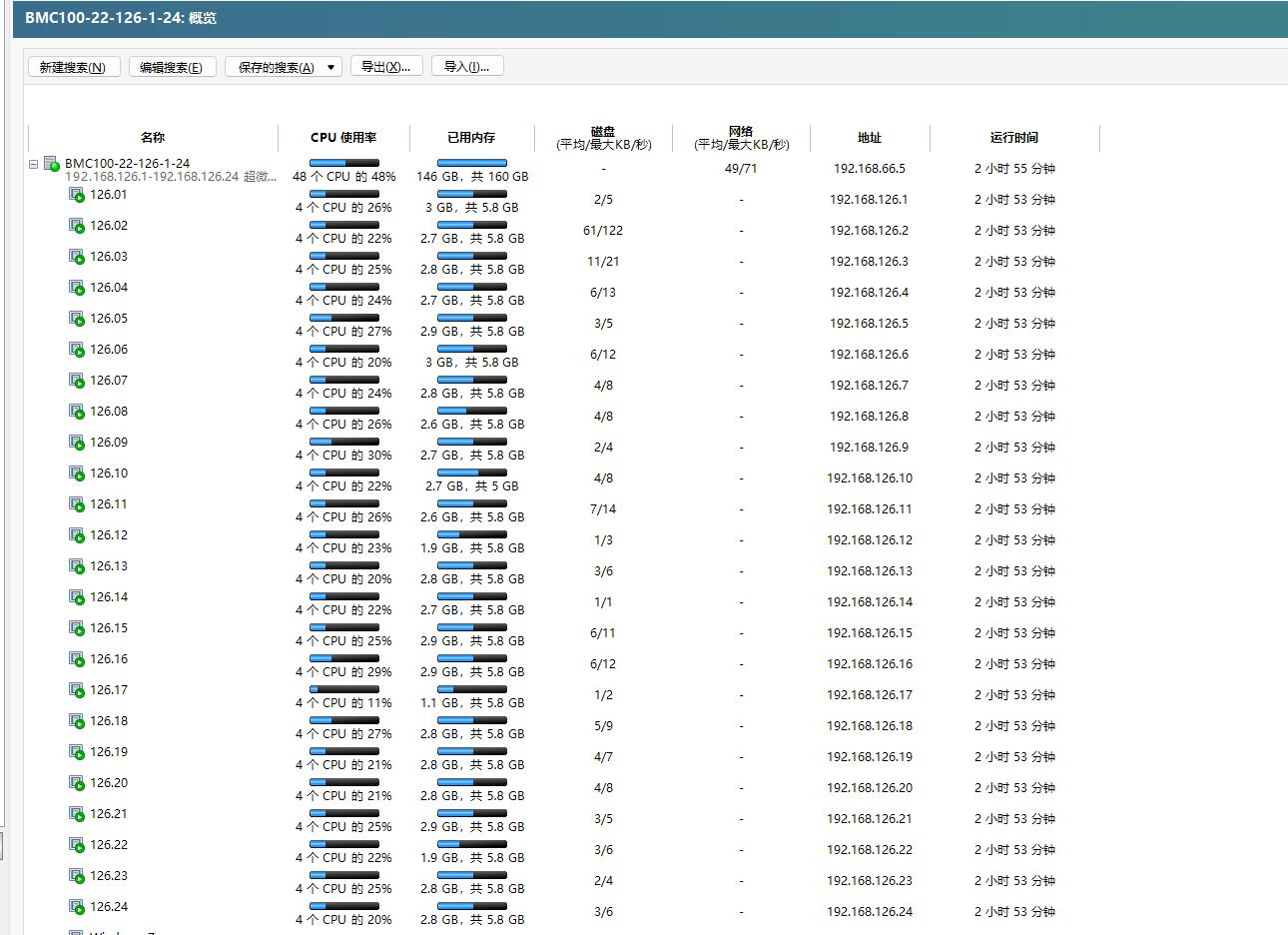1288x935 pixels.
Task: Open 编辑搜索(E) button
Action: tap(172, 67)
